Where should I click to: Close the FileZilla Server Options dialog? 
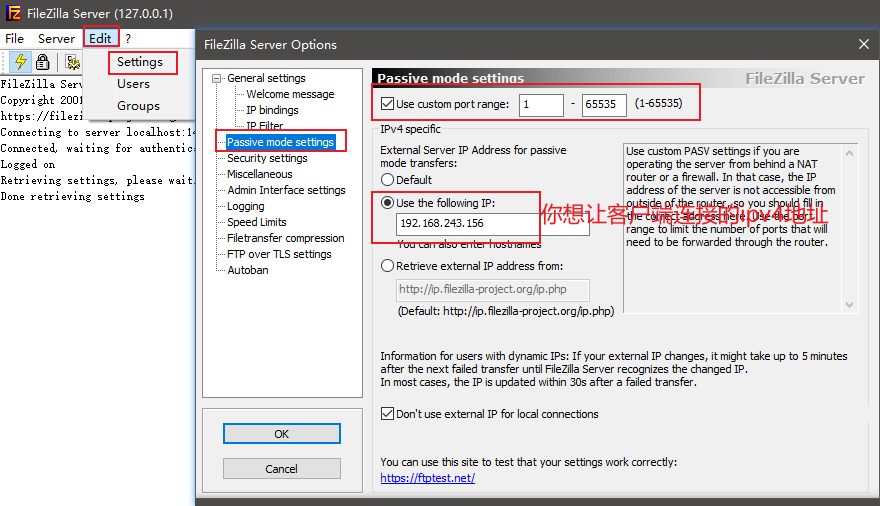point(864,44)
